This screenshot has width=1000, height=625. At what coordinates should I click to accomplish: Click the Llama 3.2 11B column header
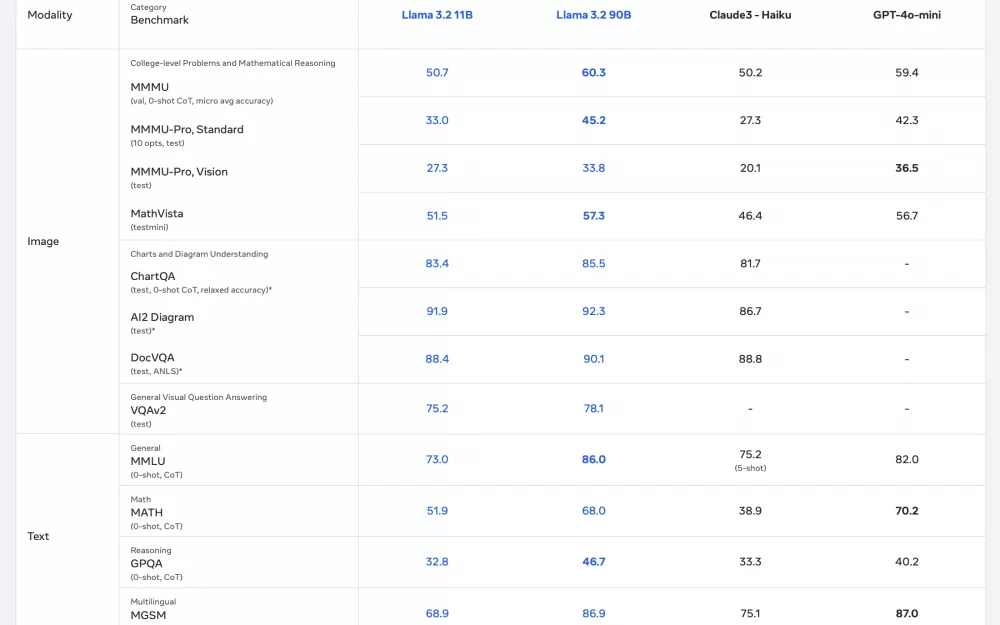[437, 15]
